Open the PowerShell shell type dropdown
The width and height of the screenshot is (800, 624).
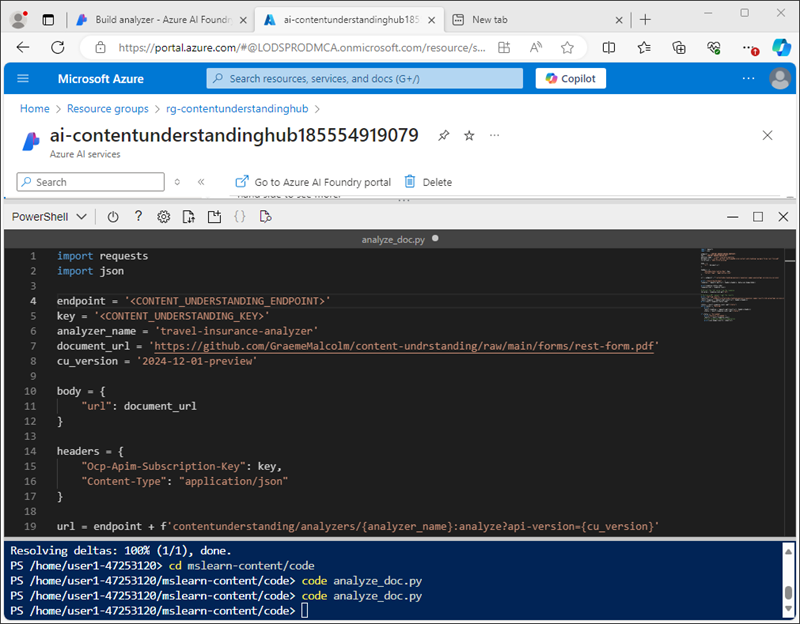pyautogui.click(x=49, y=217)
